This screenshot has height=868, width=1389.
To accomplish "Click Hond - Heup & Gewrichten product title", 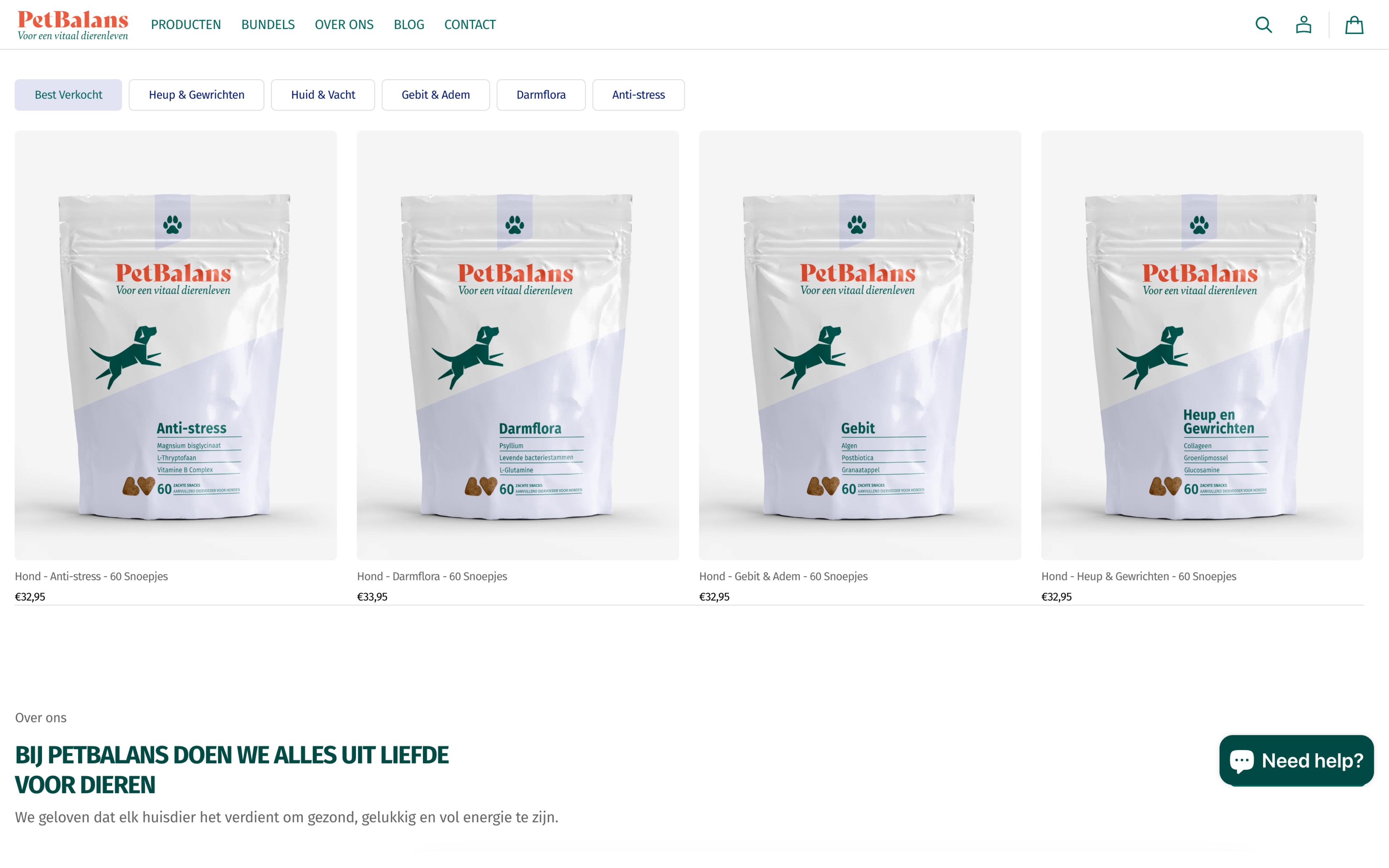I will click(1139, 576).
